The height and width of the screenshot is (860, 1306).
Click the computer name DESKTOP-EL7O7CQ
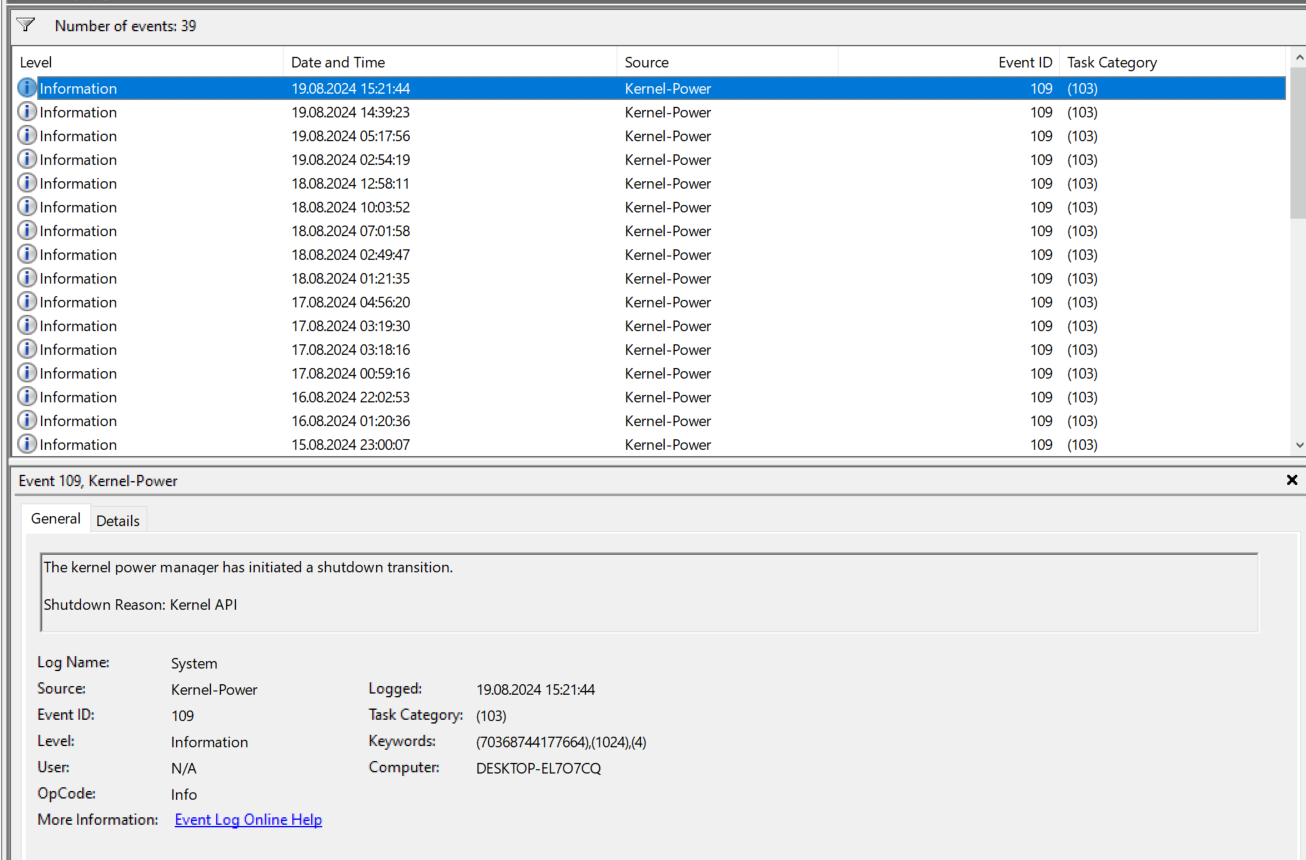(x=539, y=768)
